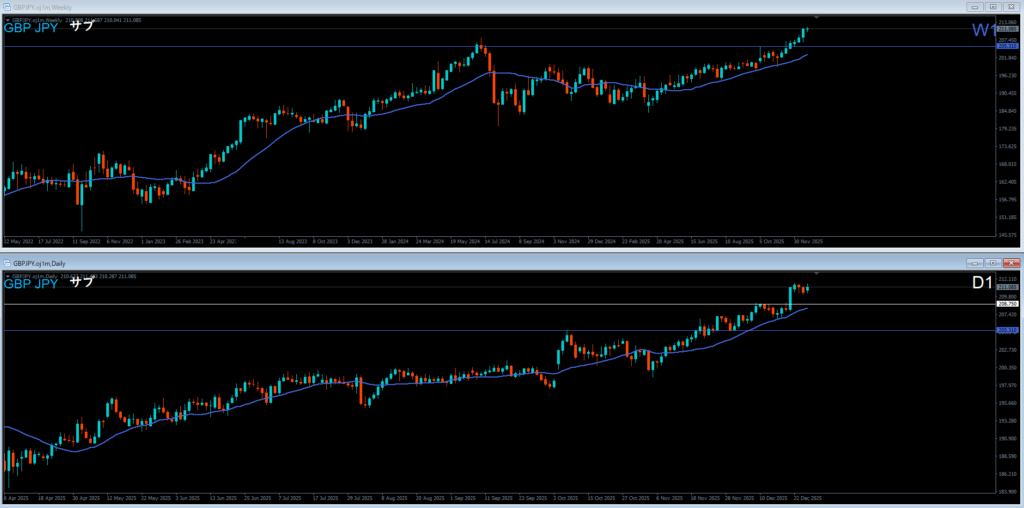The height and width of the screenshot is (508, 1024).
Task: Click the Daily chart window title icon
Action: point(7,262)
